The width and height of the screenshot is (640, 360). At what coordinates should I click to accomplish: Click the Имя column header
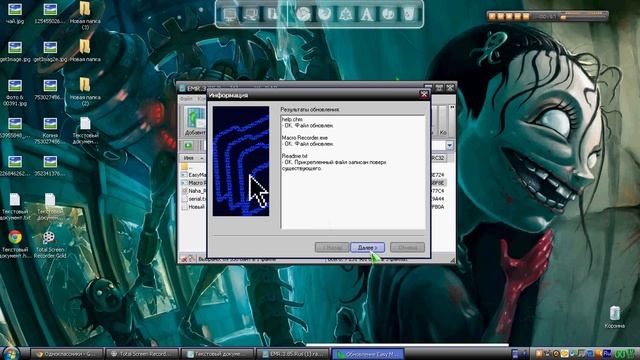coord(193,158)
